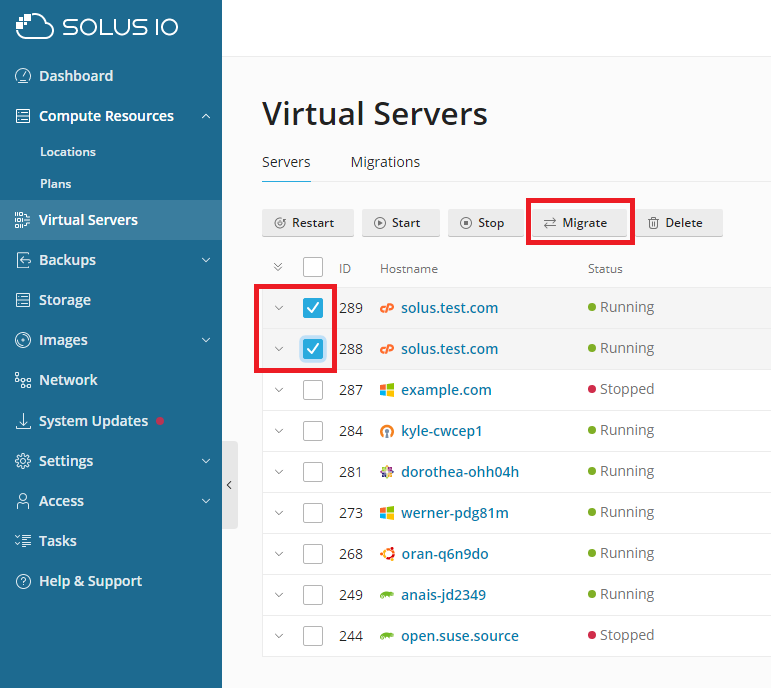
Task: Expand the row for server 281
Action: click(279, 472)
